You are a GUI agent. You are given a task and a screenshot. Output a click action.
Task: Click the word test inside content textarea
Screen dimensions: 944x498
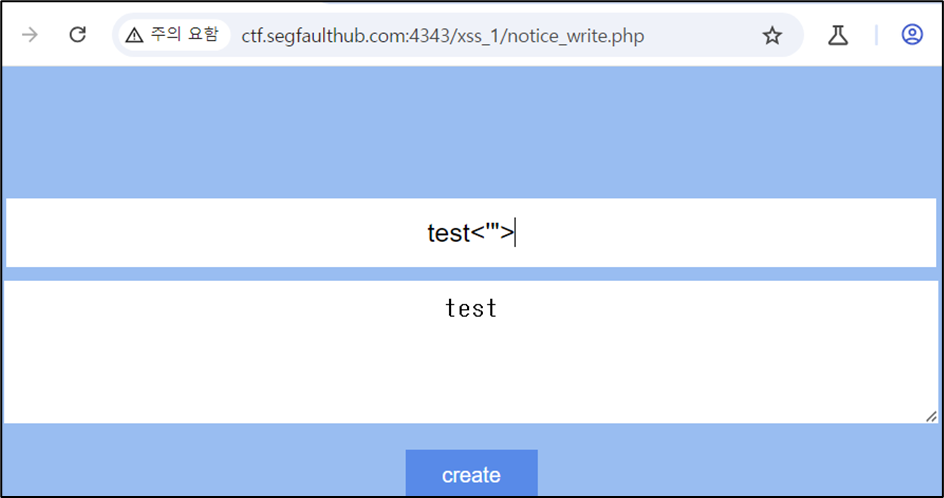pyautogui.click(x=471, y=308)
